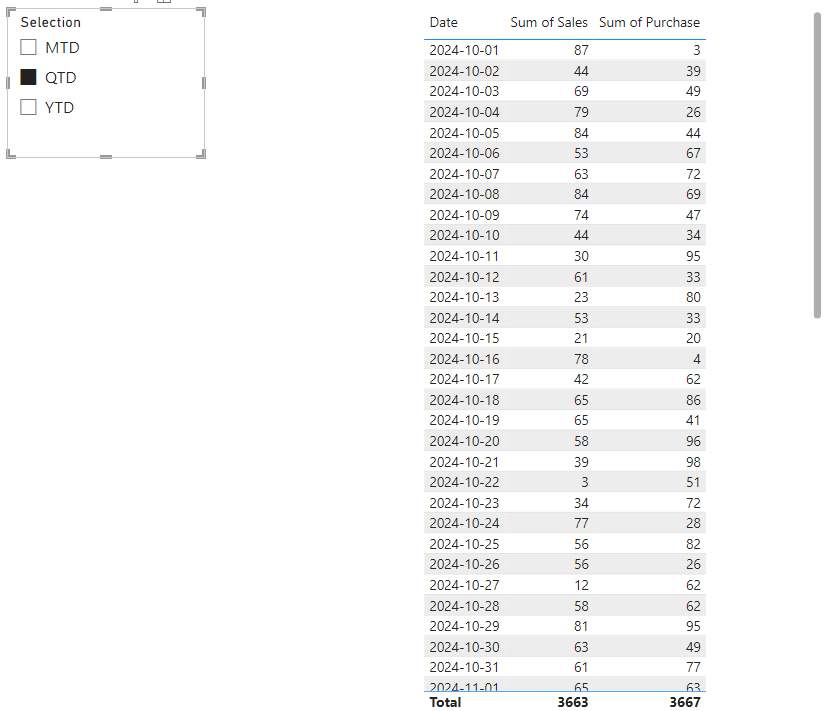Click sales value 30 for 2024-10-11

coord(581,256)
